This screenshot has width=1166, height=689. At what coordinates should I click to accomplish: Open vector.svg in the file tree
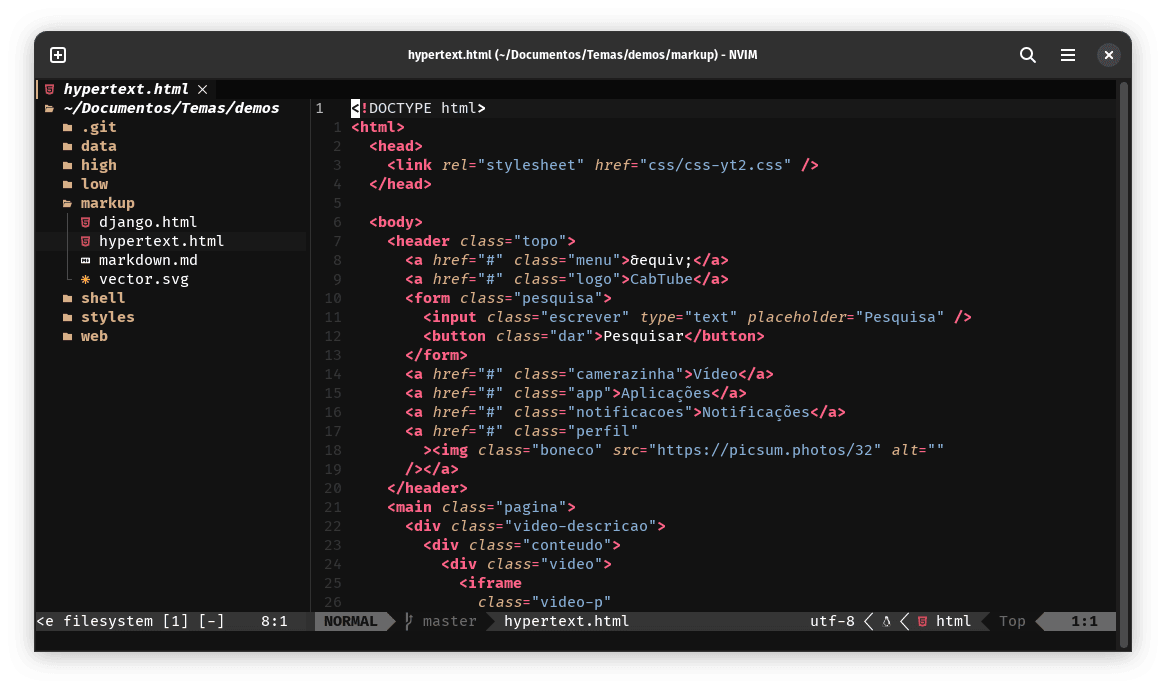(x=144, y=279)
